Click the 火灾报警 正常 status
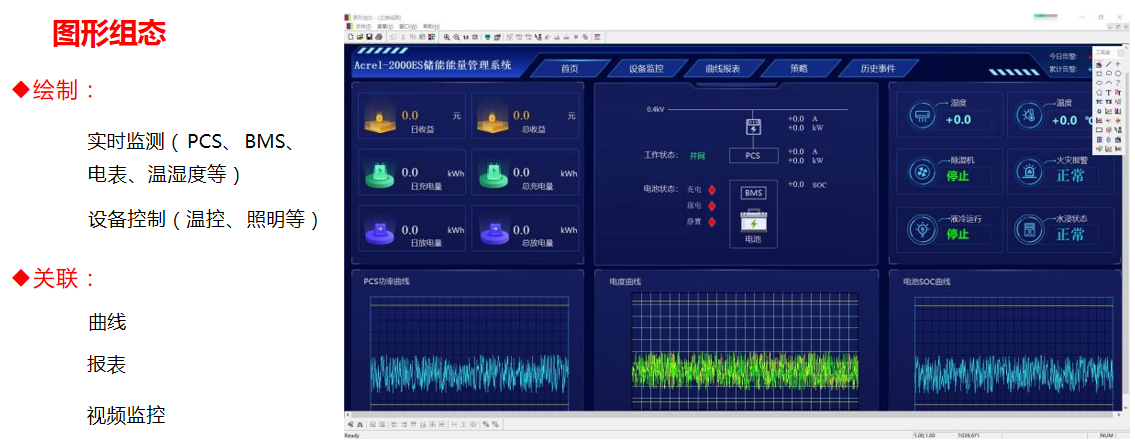Viewport: 1135px width, 441px height. point(1070,176)
